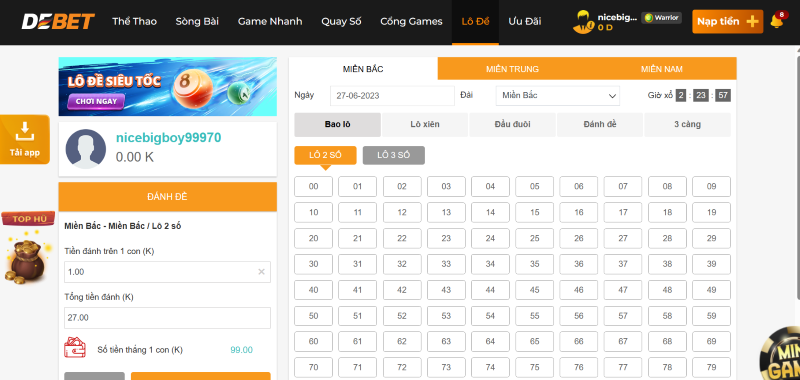Click the account avatar icon in header
This screenshot has height=380, width=800.
[583, 21]
